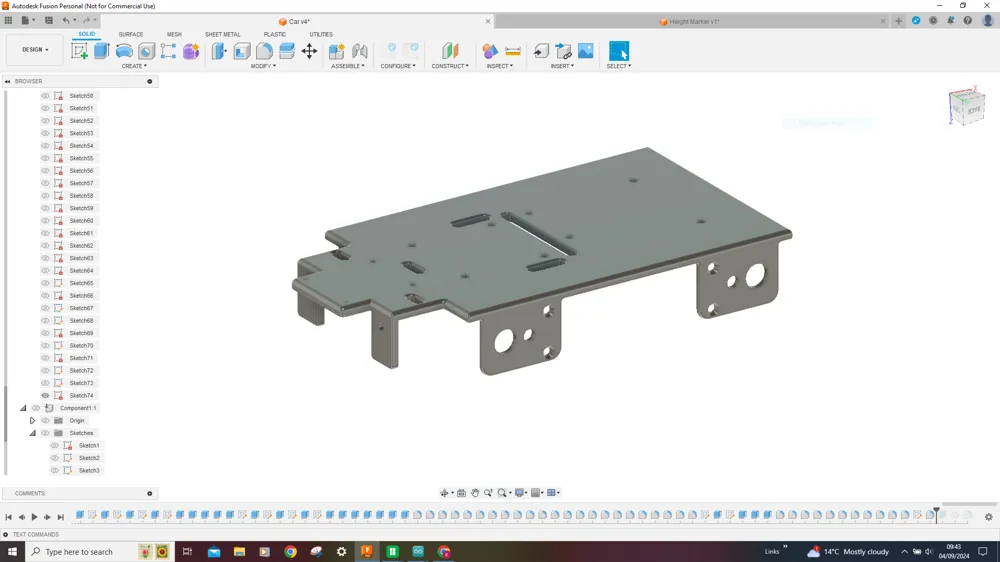Click the File Explorer icon in the taskbar
Image resolution: width=1000 pixels, height=562 pixels.
pos(239,552)
